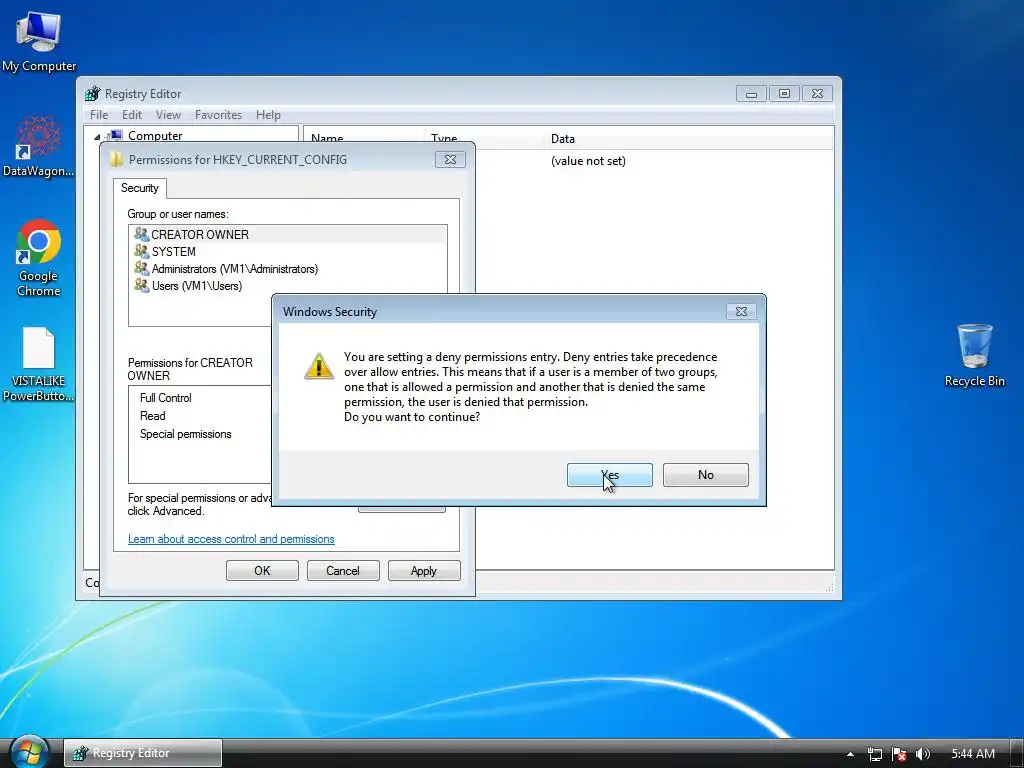Select DataWagon desktop shortcut
Screen dimensions: 1024x768
pos(39,146)
